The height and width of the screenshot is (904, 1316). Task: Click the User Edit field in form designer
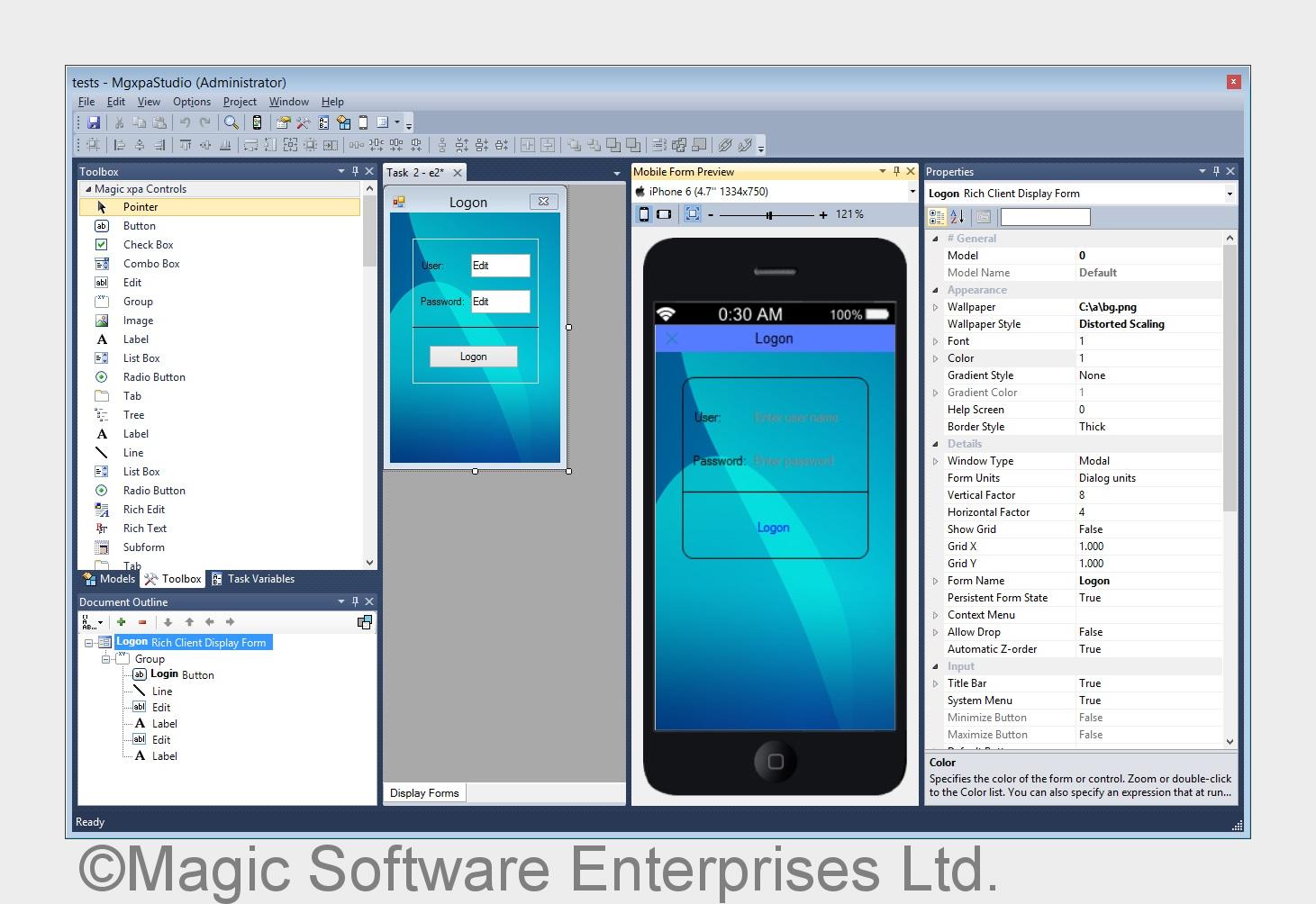[x=501, y=266]
